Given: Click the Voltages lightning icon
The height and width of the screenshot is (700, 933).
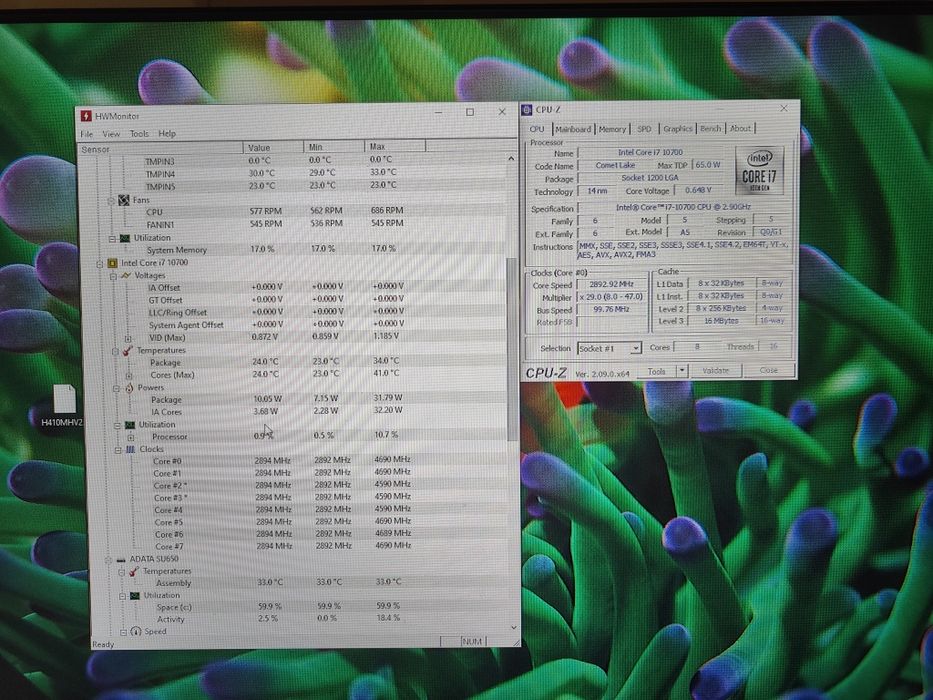Looking at the screenshot, I should click(126, 276).
